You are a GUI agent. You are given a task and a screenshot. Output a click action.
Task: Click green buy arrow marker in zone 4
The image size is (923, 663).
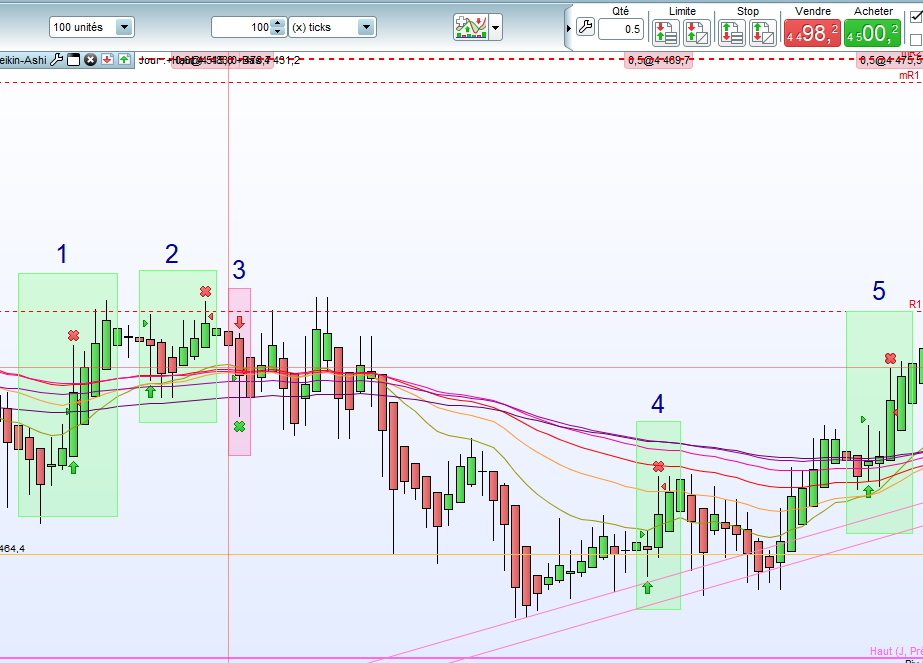pyautogui.click(x=648, y=587)
